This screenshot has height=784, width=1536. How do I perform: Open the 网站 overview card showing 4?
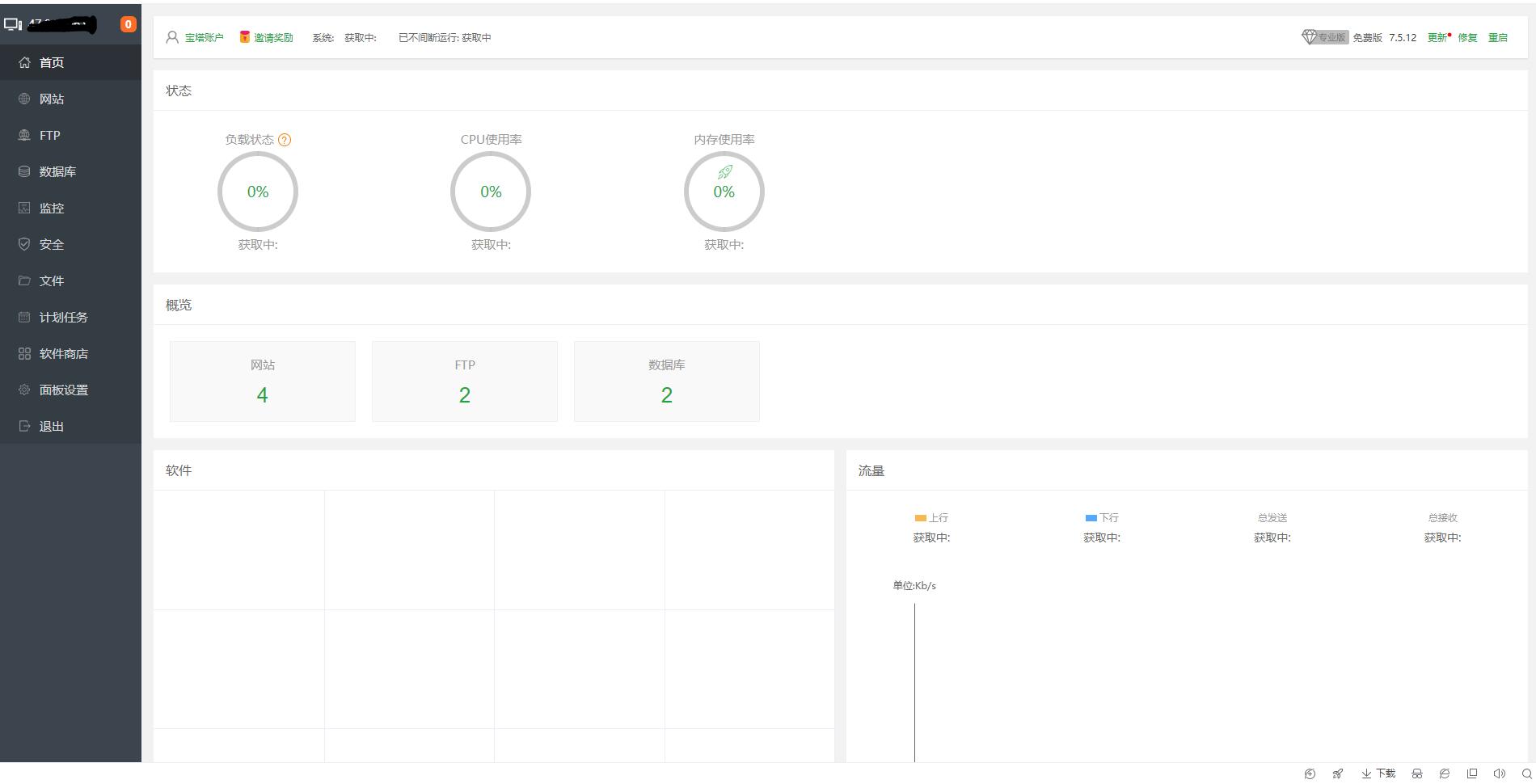pyautogui.click(x=263, y=381)
